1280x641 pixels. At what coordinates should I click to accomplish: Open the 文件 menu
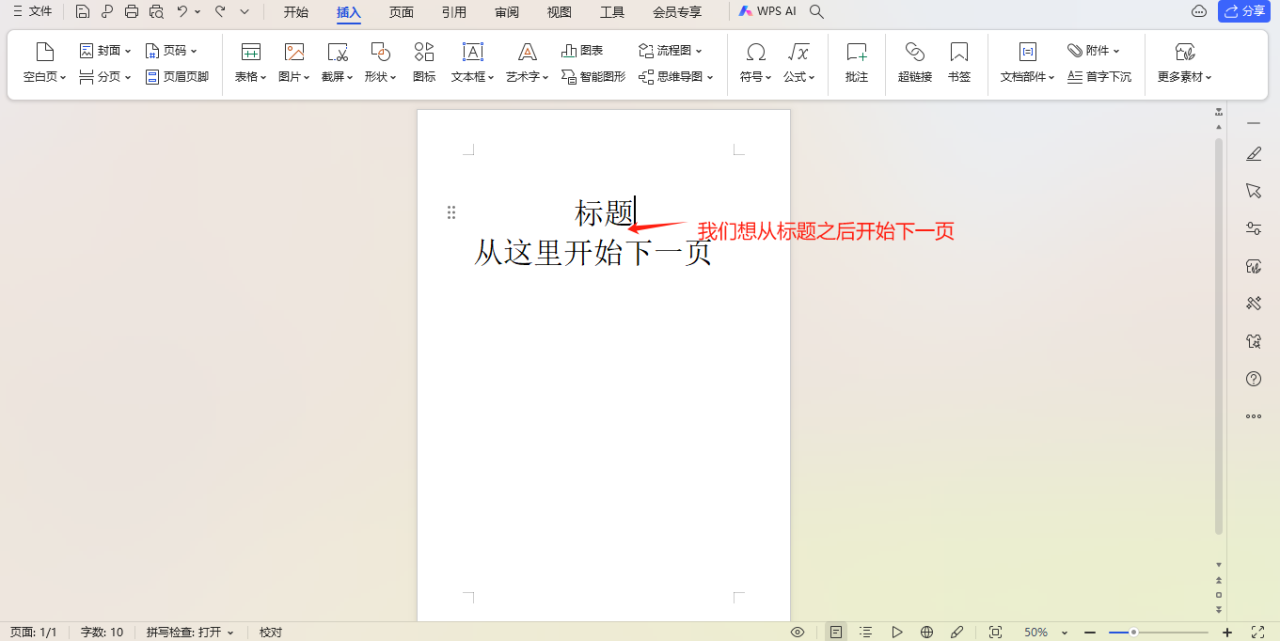[x=32, y=11]
